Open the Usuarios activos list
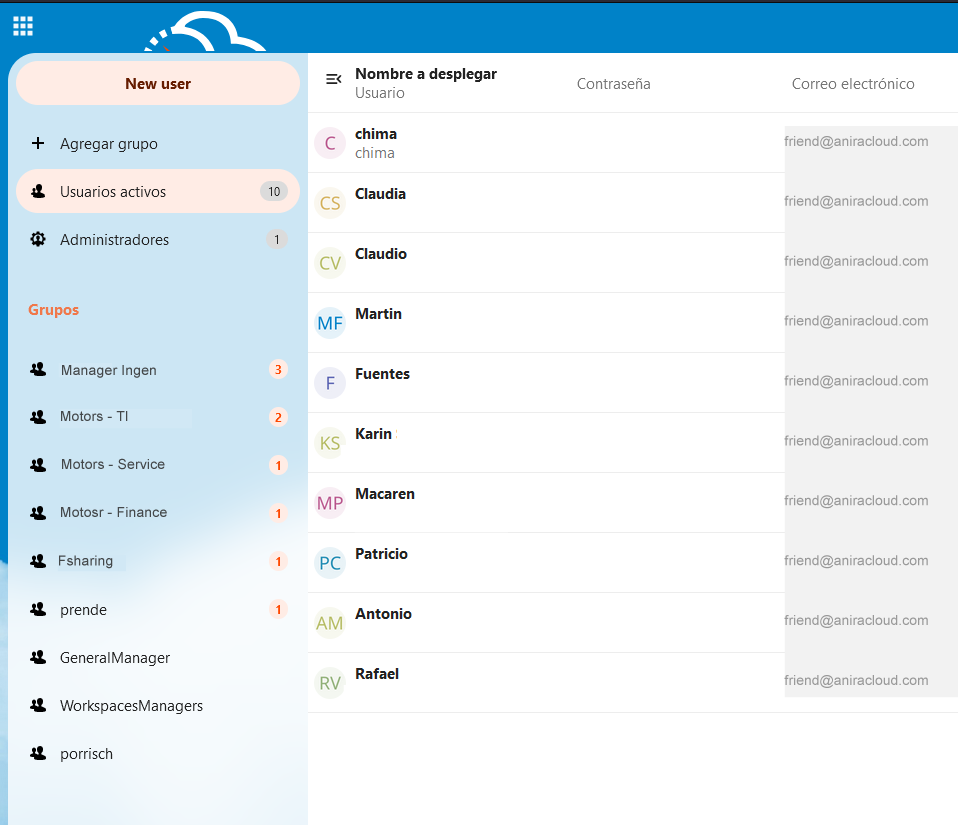This screenshot has height=825, width=958. (113, 191)
